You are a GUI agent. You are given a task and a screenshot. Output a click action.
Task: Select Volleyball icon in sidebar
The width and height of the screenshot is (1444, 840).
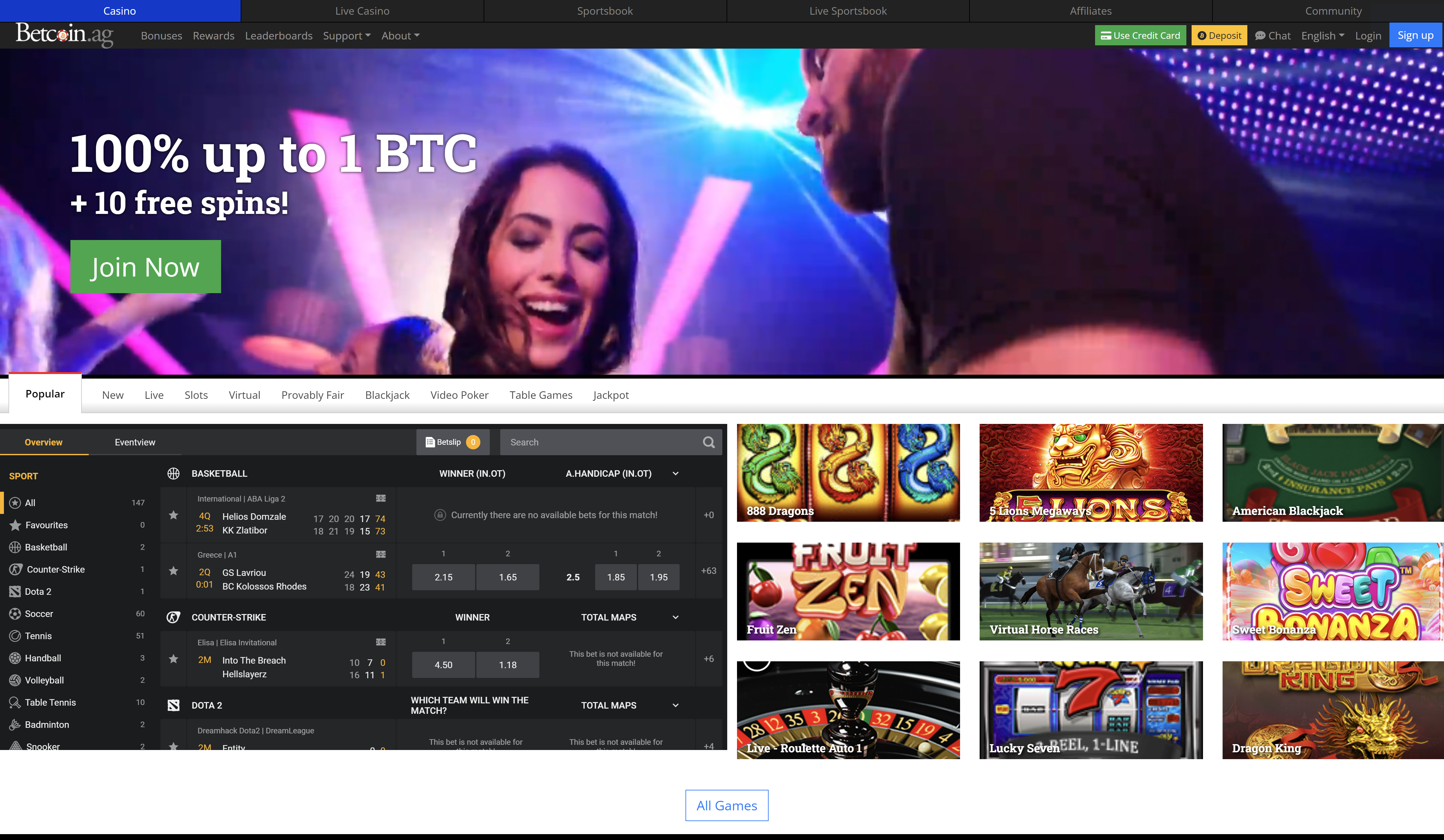(15, 680)
